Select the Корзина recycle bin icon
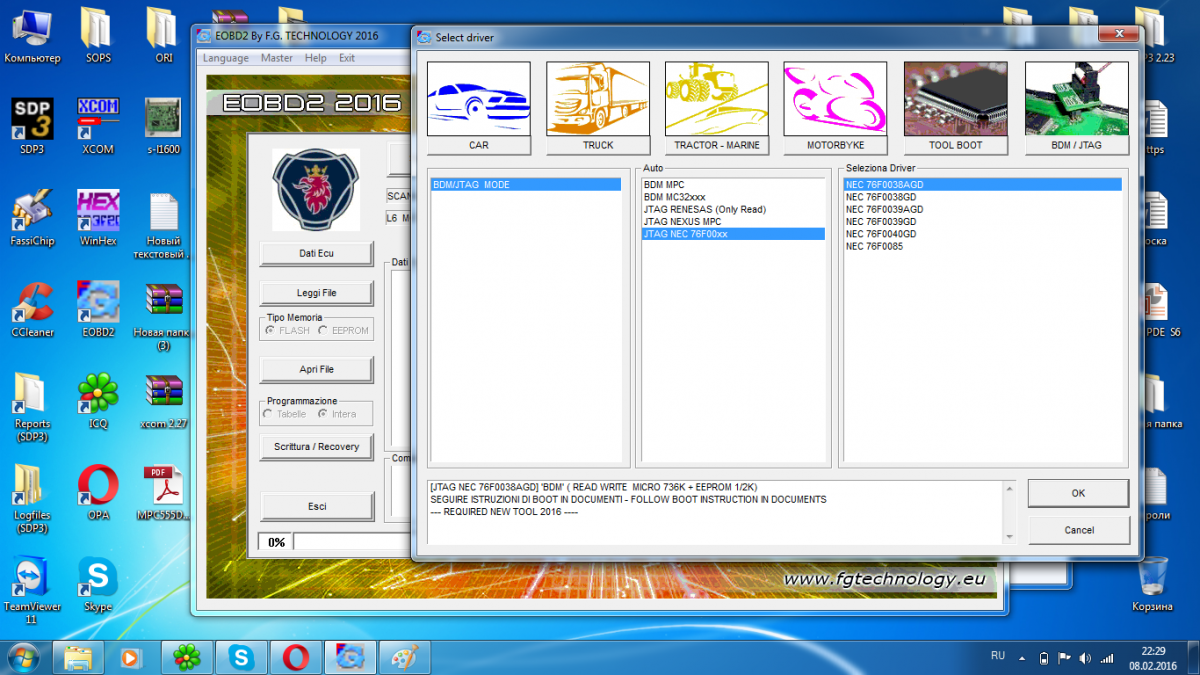The width and height of the screenshot is (1200, 675). 1152,583
